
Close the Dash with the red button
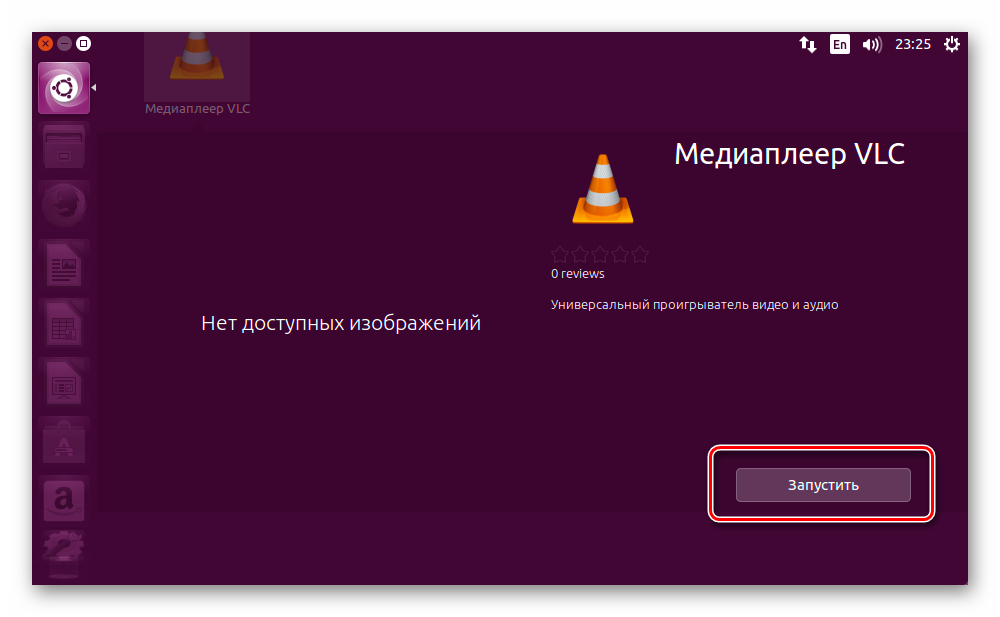click(45, 43)
